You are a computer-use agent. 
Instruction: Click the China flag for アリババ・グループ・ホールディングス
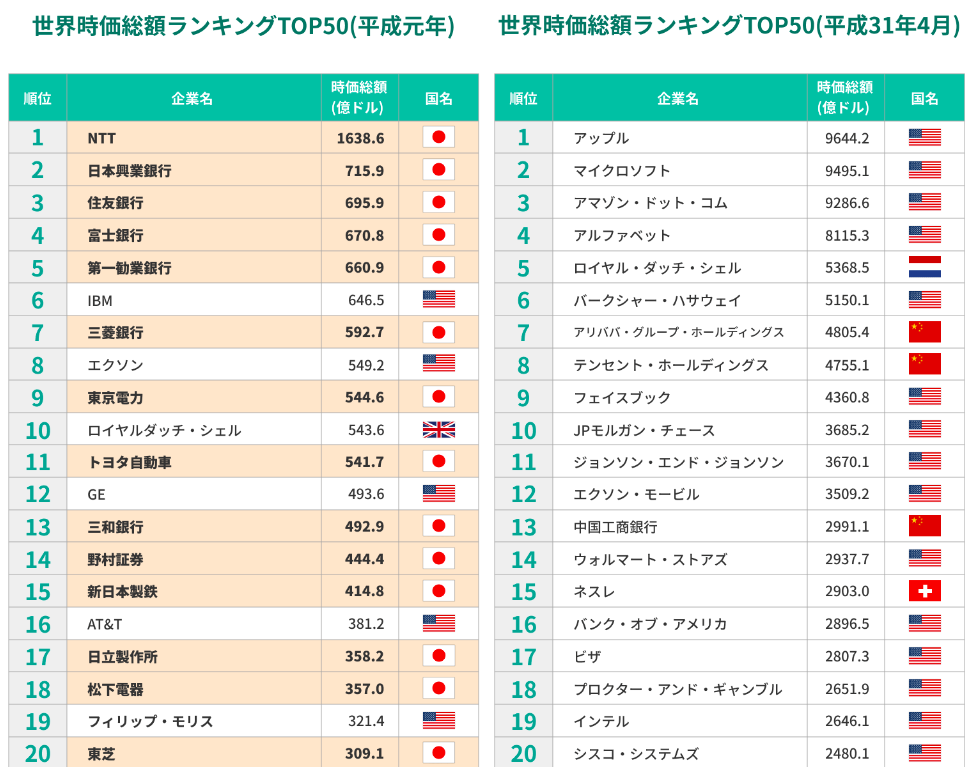pos(925,332)
